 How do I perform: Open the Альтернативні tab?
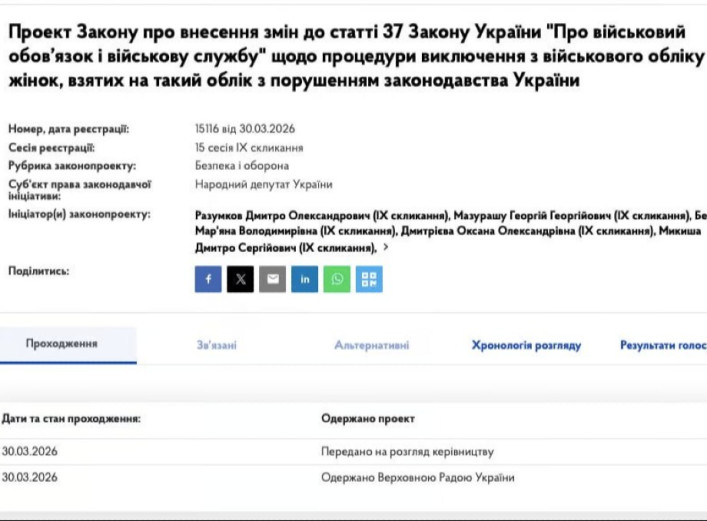[x=371, y=345]
